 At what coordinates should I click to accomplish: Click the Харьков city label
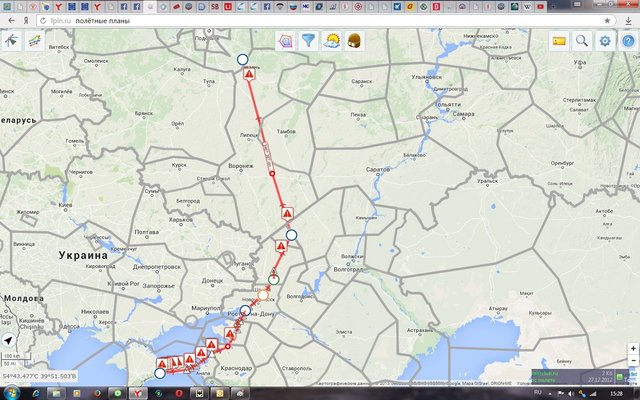point(180,220)
